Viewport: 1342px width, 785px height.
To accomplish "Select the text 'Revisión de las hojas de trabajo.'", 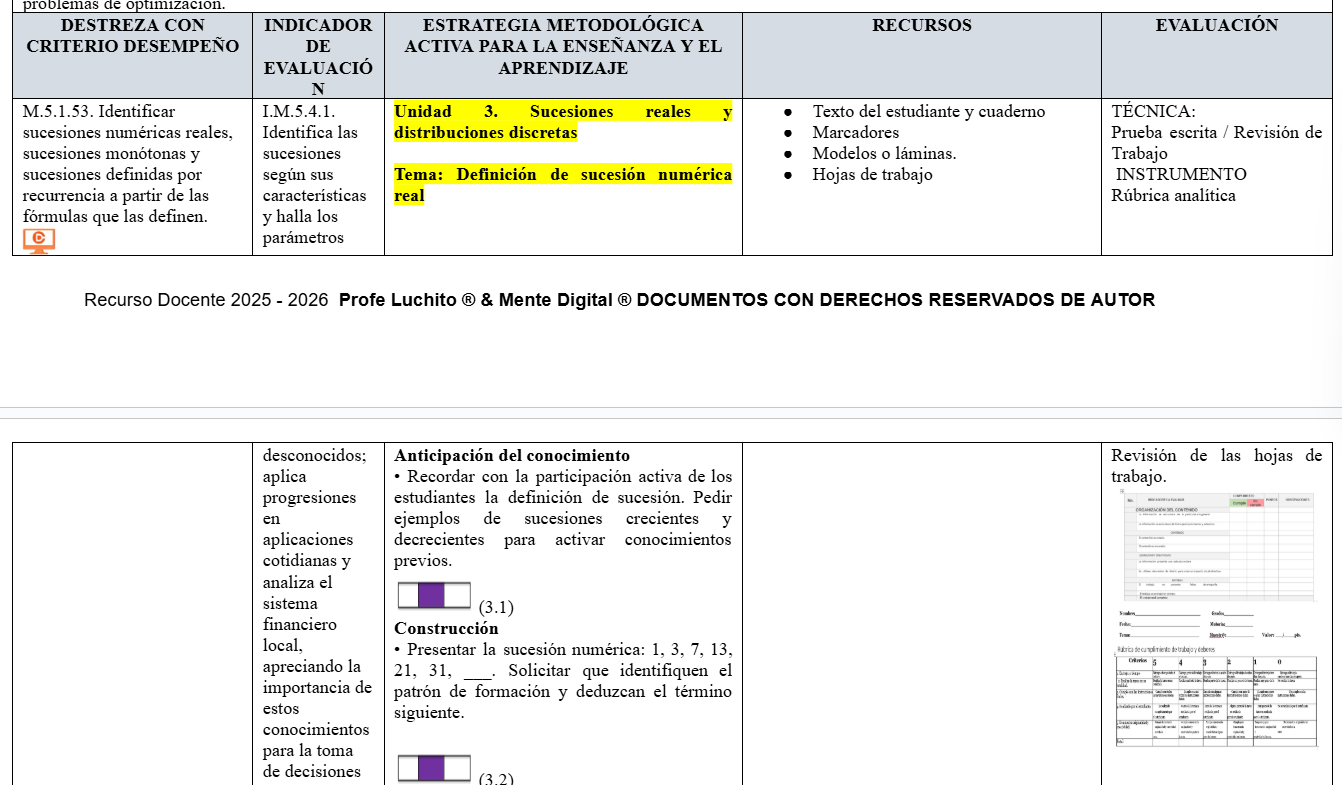I will [x=1216, y=467].
